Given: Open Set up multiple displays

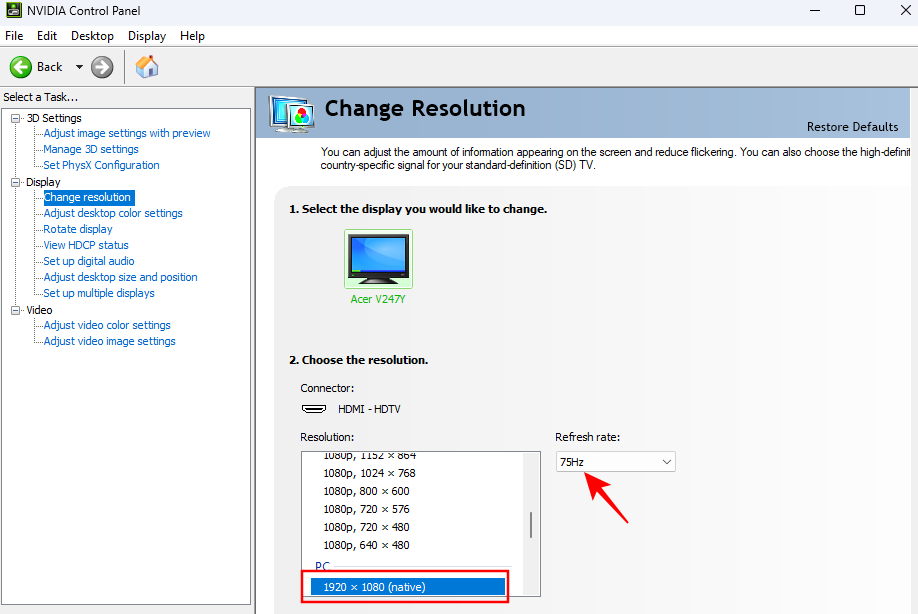Looking at the screenshot, I should tap(99, 293).
